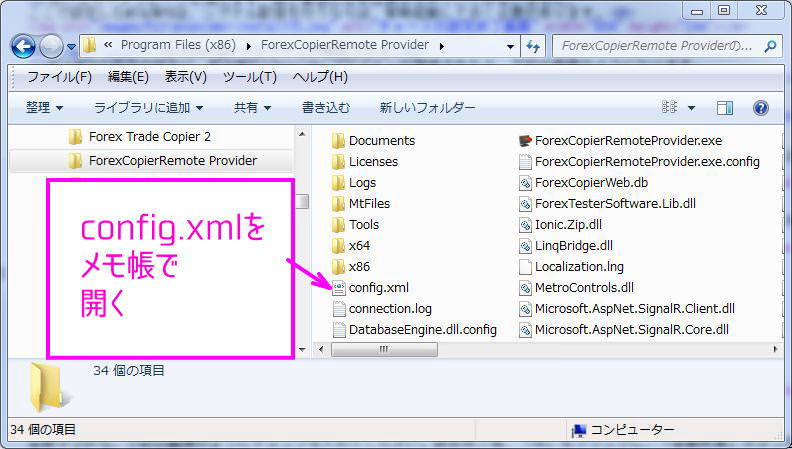The width and height of the screenshot is (792, 449).
Task: Click the 書き込む button
Action: [326, 108]
